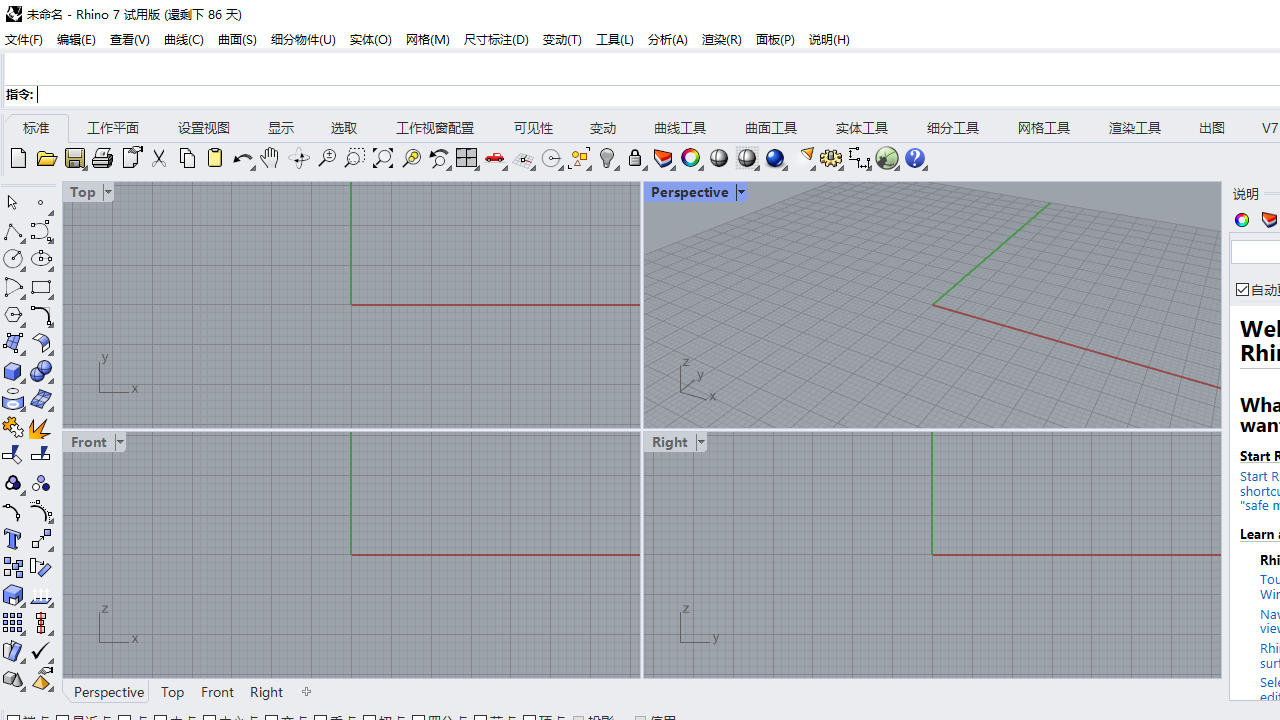The width and height of the screenshot is (1280, 720).
Task: Select the Pan view hand tool
Action: pos(270,158)
